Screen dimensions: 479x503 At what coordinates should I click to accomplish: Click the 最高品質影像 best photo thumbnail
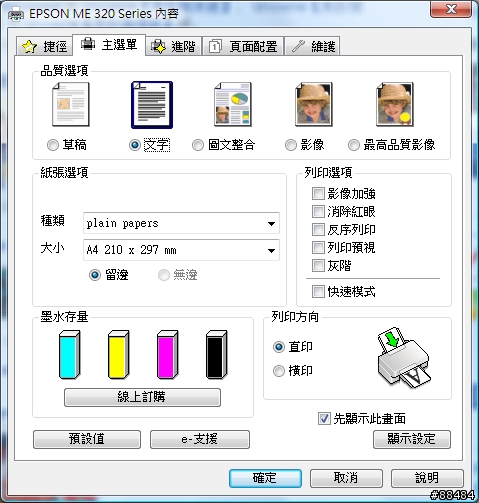[395, 104]
